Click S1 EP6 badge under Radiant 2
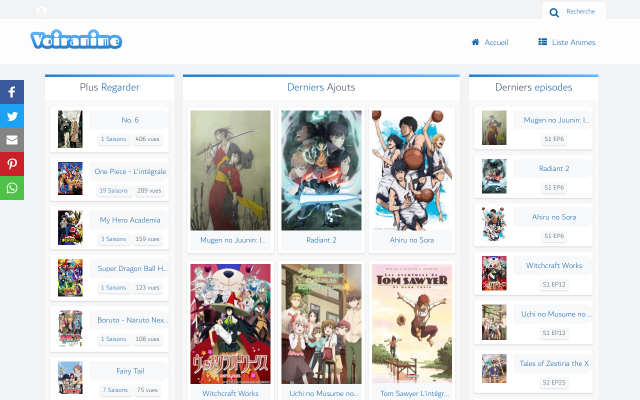Image resolution: width=640 pixels, height=400 pixels. [554, 187]
